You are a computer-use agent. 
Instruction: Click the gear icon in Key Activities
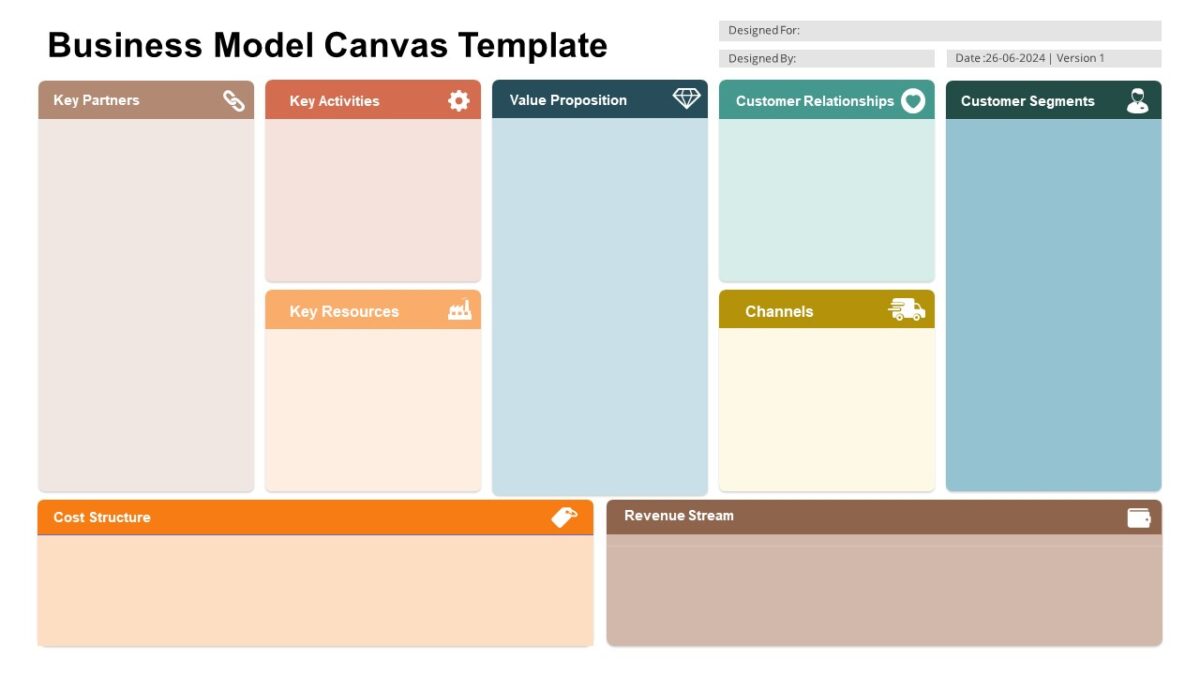458,100
